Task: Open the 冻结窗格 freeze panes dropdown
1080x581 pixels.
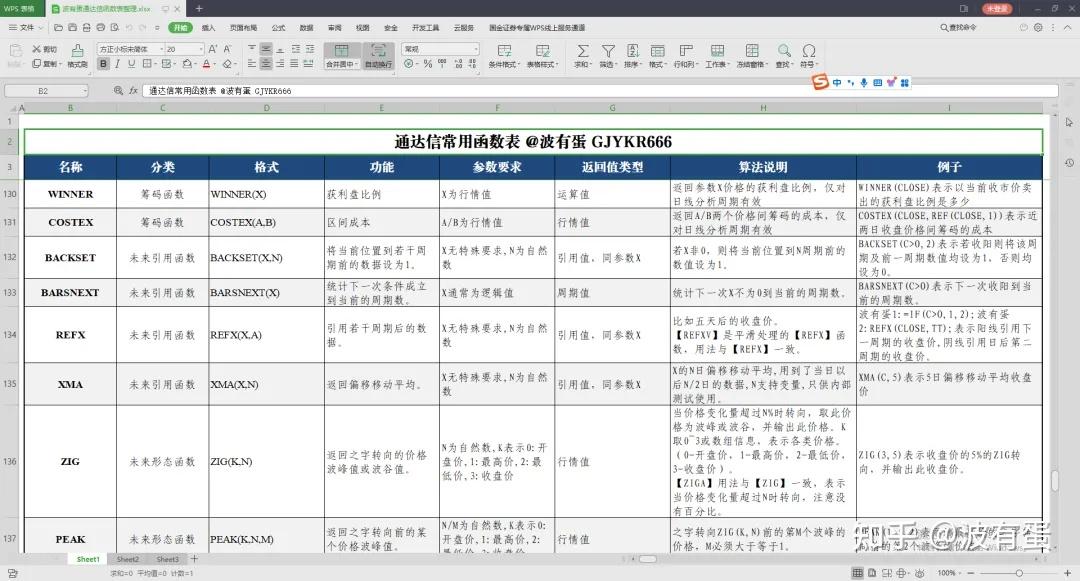Action: pos(751,56)
